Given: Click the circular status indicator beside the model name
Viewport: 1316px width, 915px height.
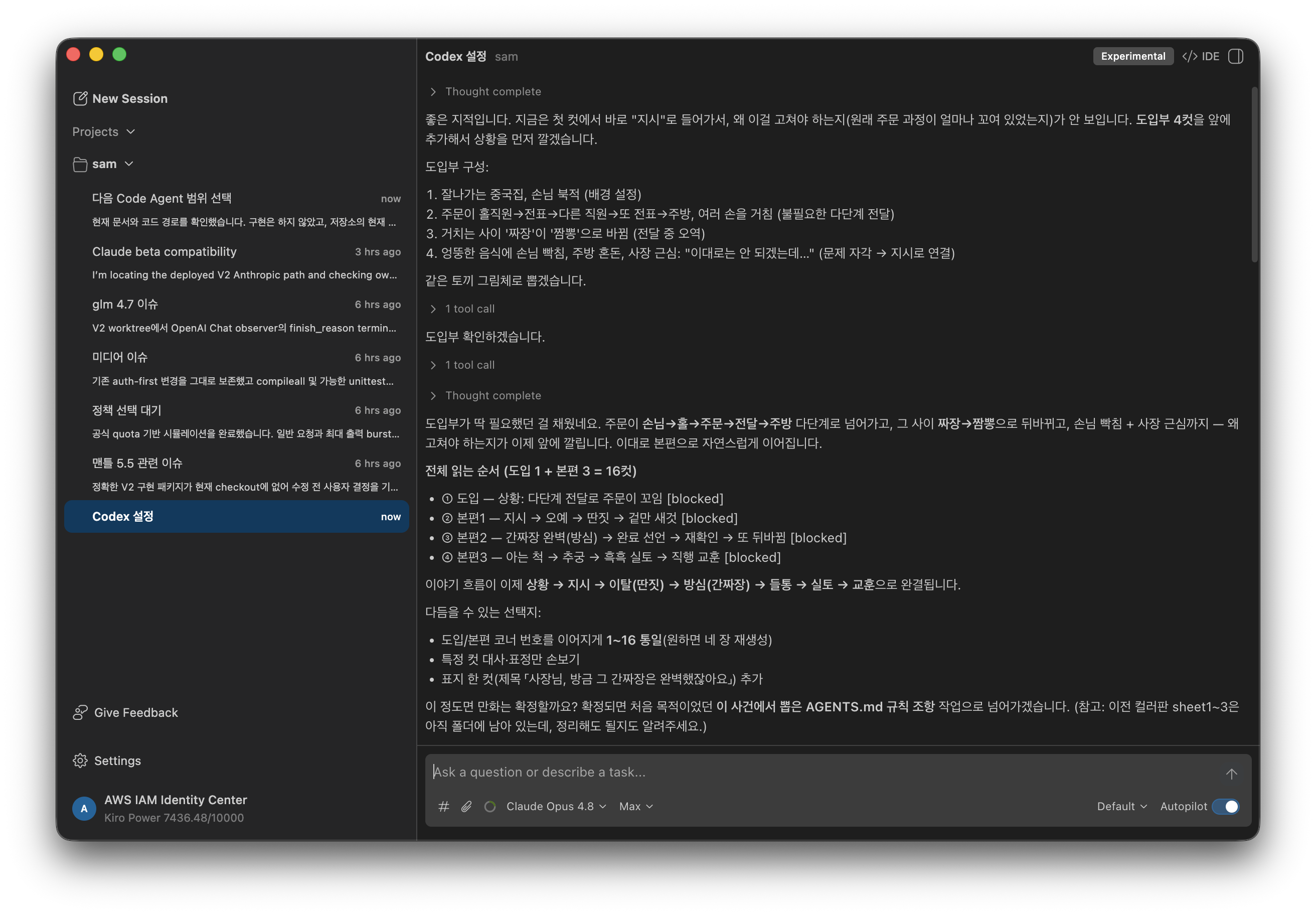Looking at the screenshot, I should point(490,806).
